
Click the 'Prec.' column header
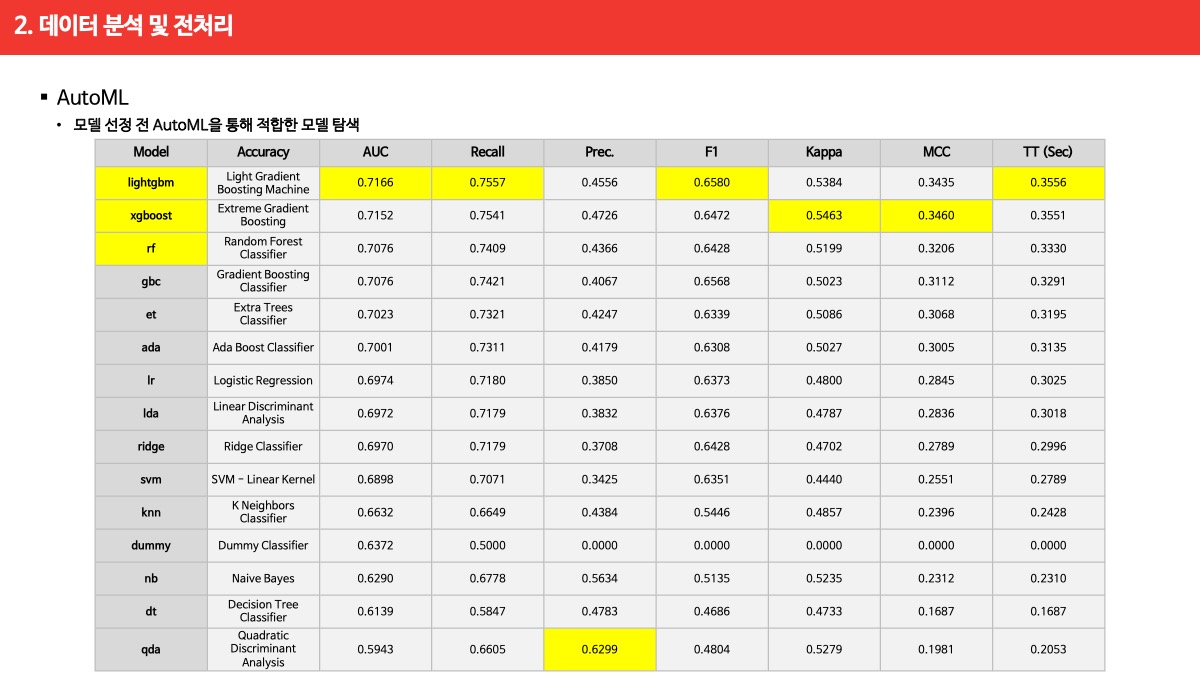599,152
